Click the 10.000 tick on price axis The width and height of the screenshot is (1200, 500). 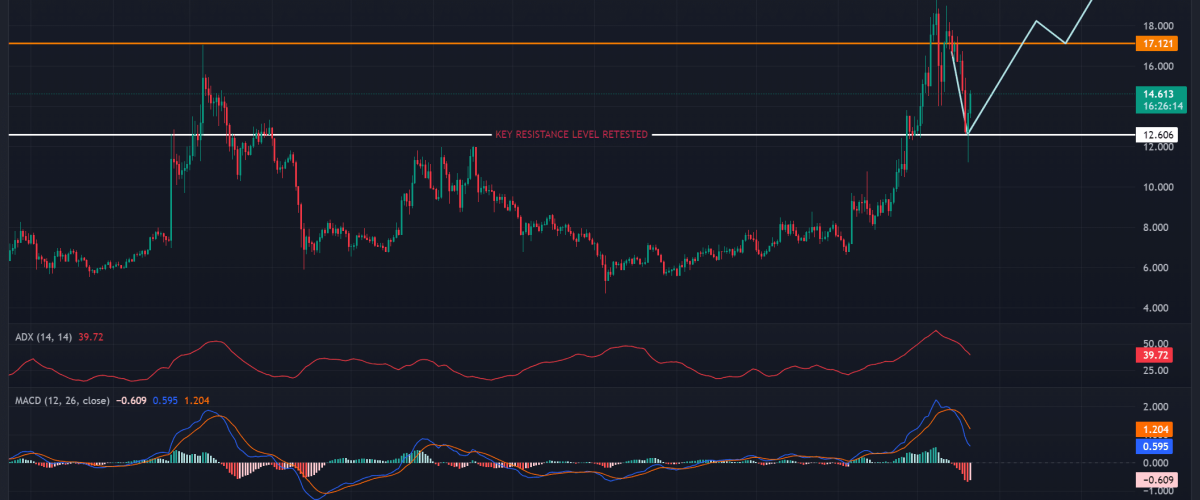pyautogui.click(x=1158, y=187)
